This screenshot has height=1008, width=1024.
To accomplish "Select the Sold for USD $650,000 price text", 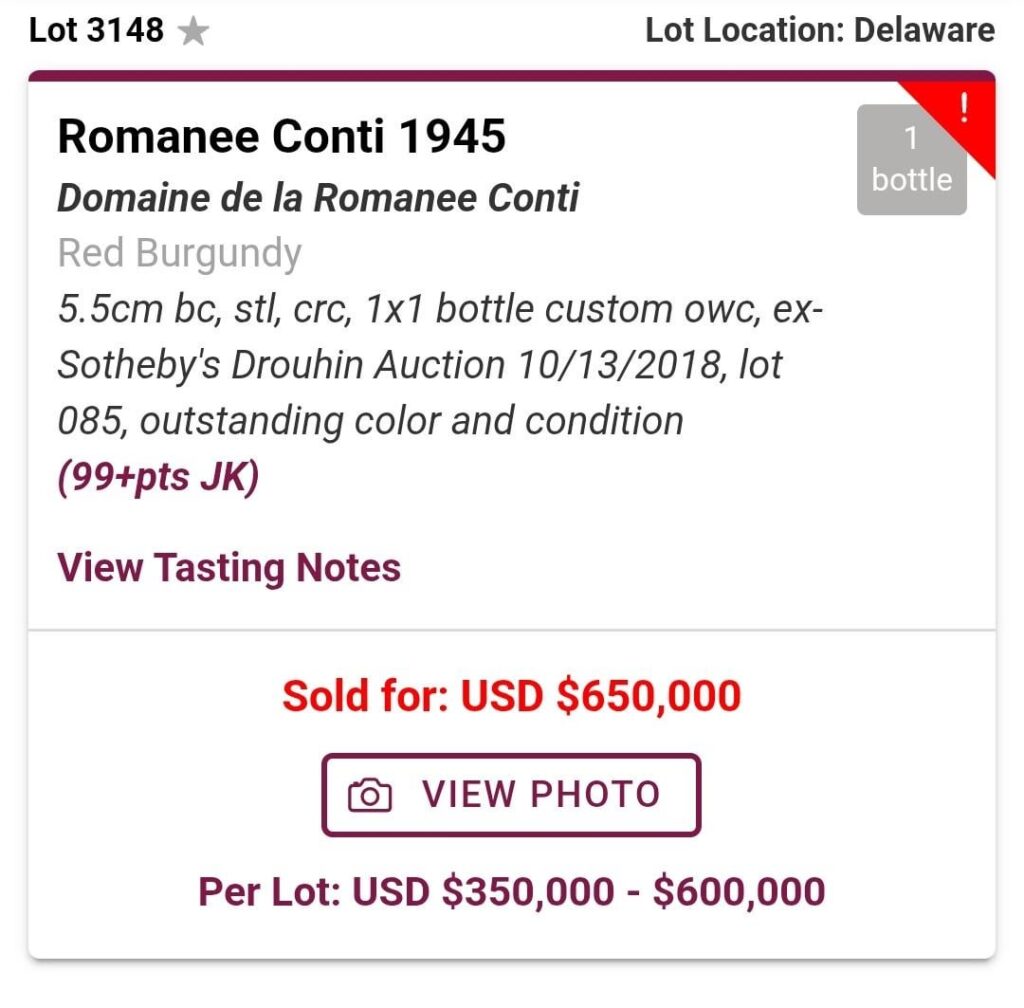I will pyautogui.click(x=511, y=695).
